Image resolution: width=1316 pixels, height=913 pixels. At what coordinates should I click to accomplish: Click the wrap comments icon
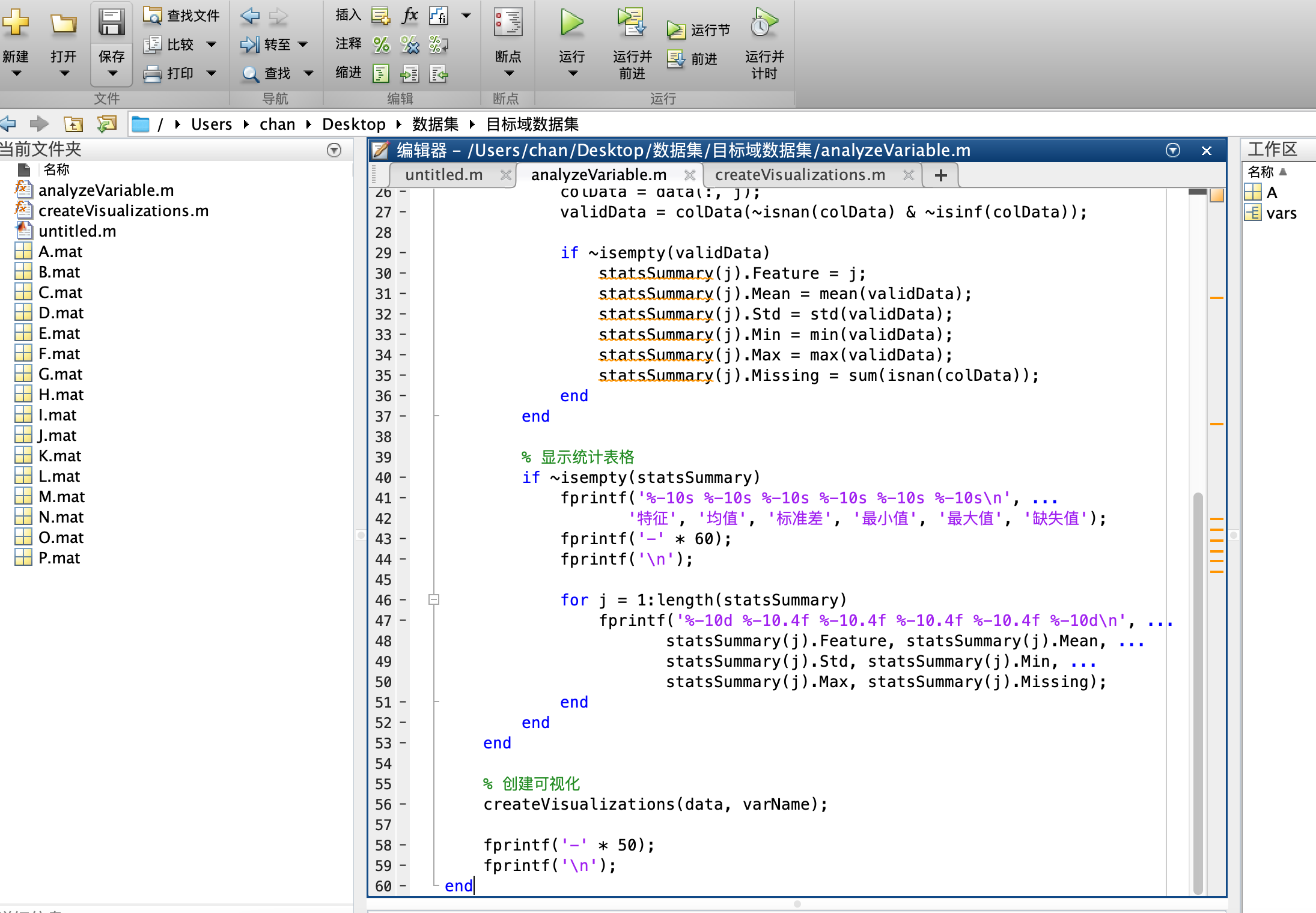pyautogui.click(x=439, y=44)
